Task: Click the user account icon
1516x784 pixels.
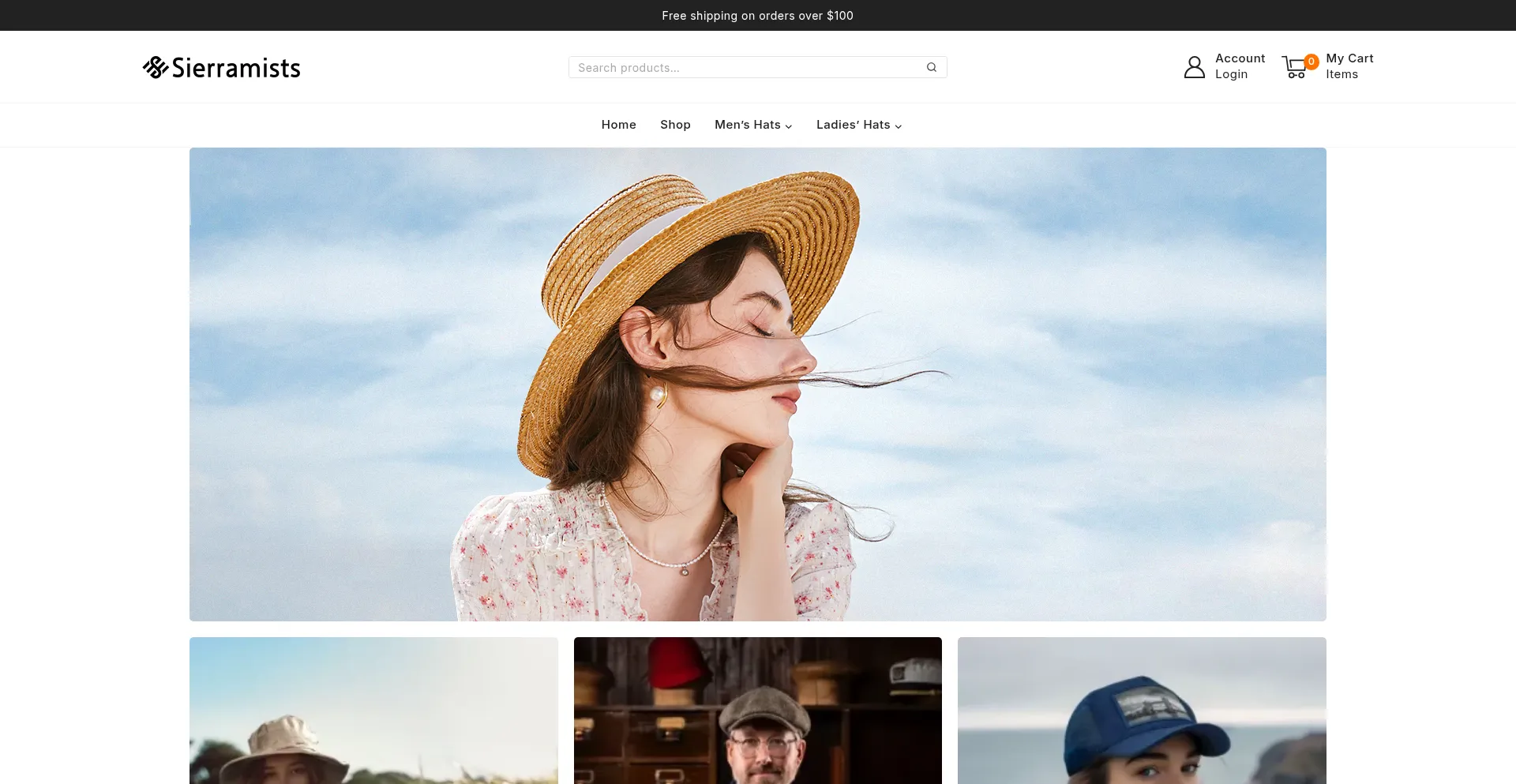Action: pyautogui.click(x=1194, y=66)
